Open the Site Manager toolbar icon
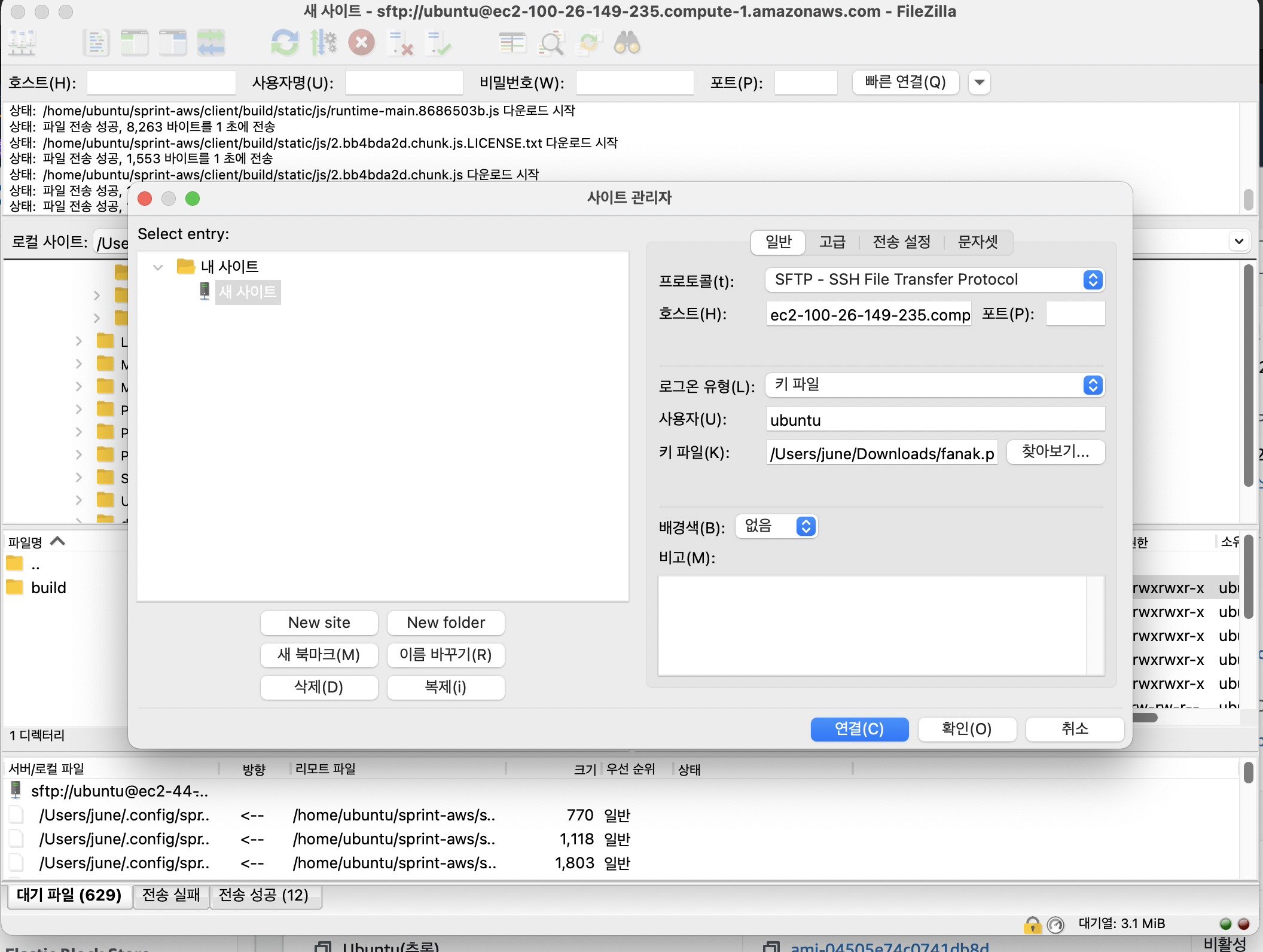Image resolution: width=1263 pixels, height=952 pixels. pyautogui.click(x=23, y=43)
